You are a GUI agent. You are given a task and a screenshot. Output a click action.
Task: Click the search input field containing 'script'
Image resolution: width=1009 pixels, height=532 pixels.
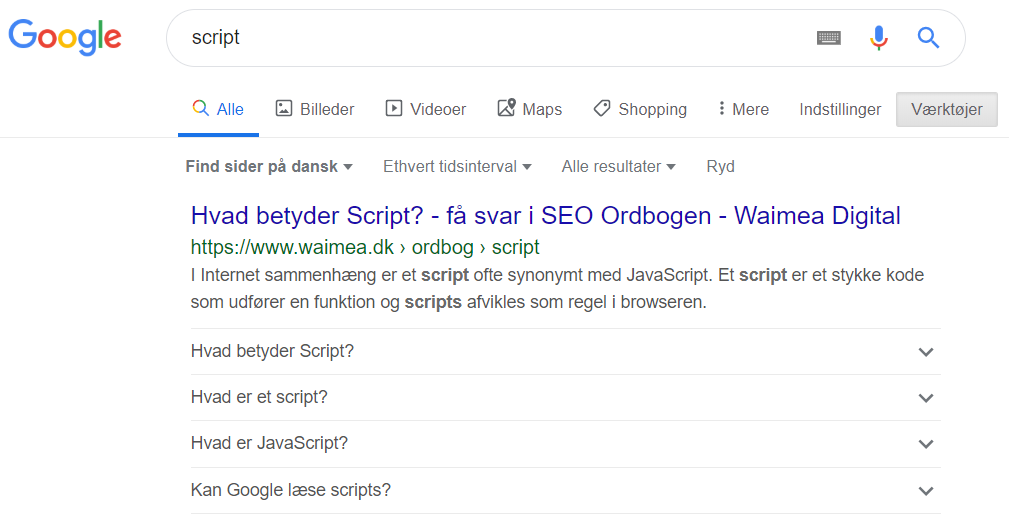[490, 38]
